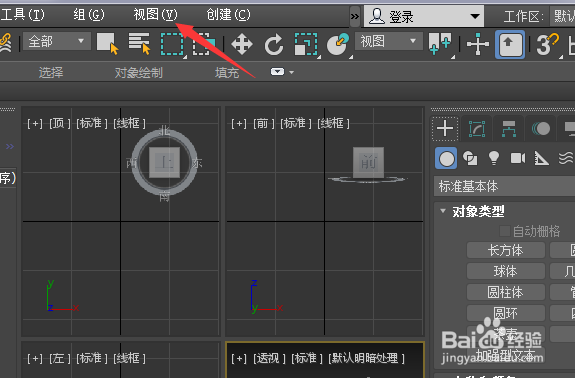The height and width of the screenshot is (378, 575).
Task: Click the [左] viewport label
Action: coord(60,358)
